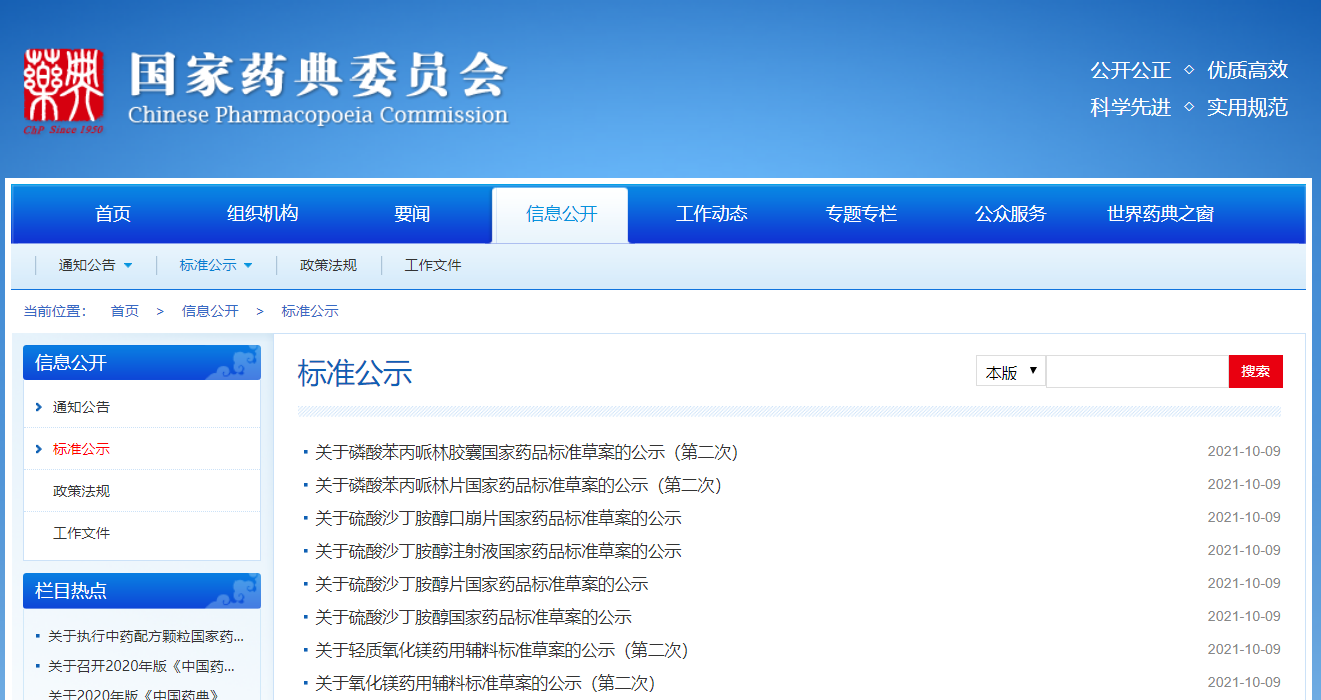Open the 首页 main navigation tab

[113, 214]
